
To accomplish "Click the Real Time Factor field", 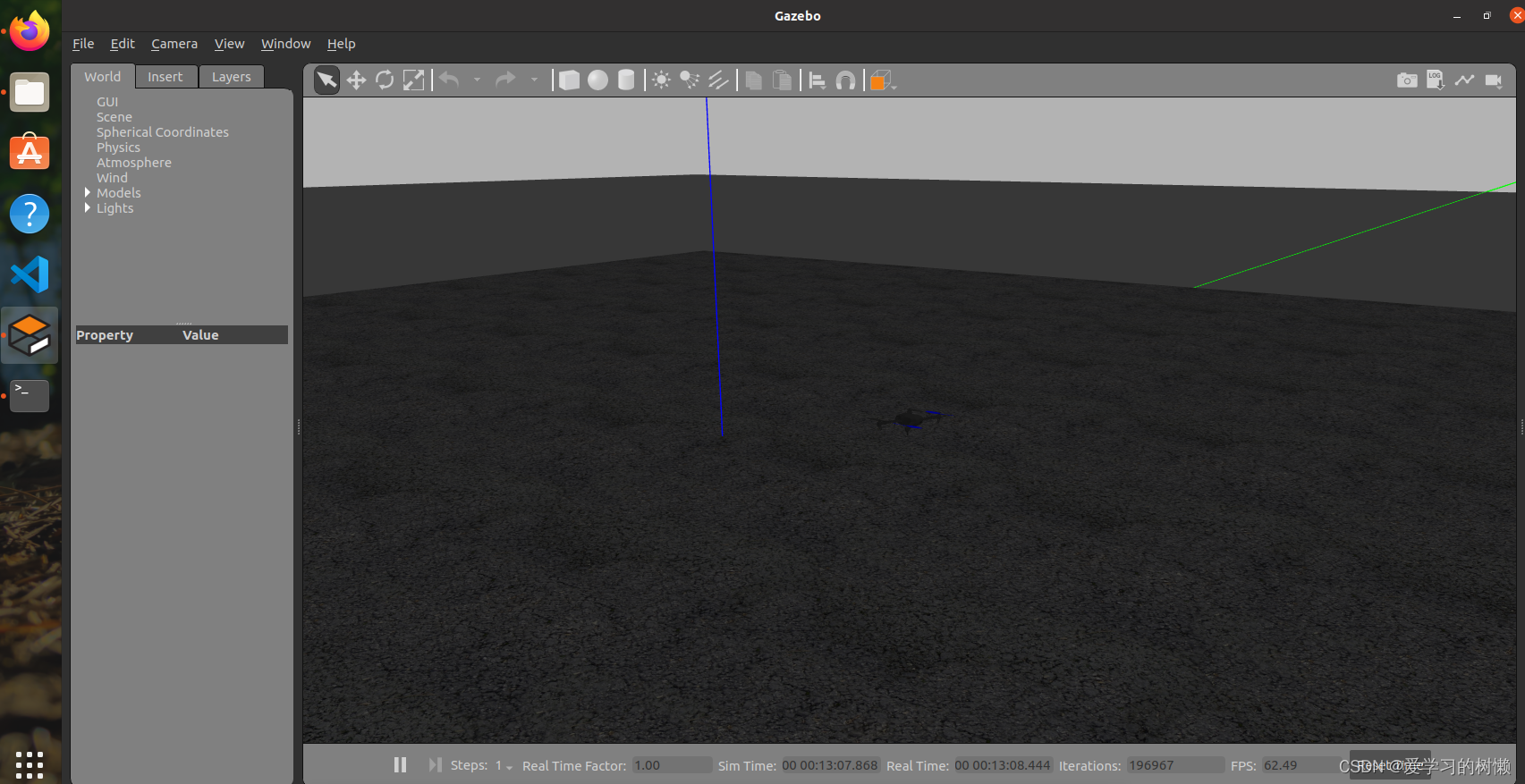I will click(672, 765).
